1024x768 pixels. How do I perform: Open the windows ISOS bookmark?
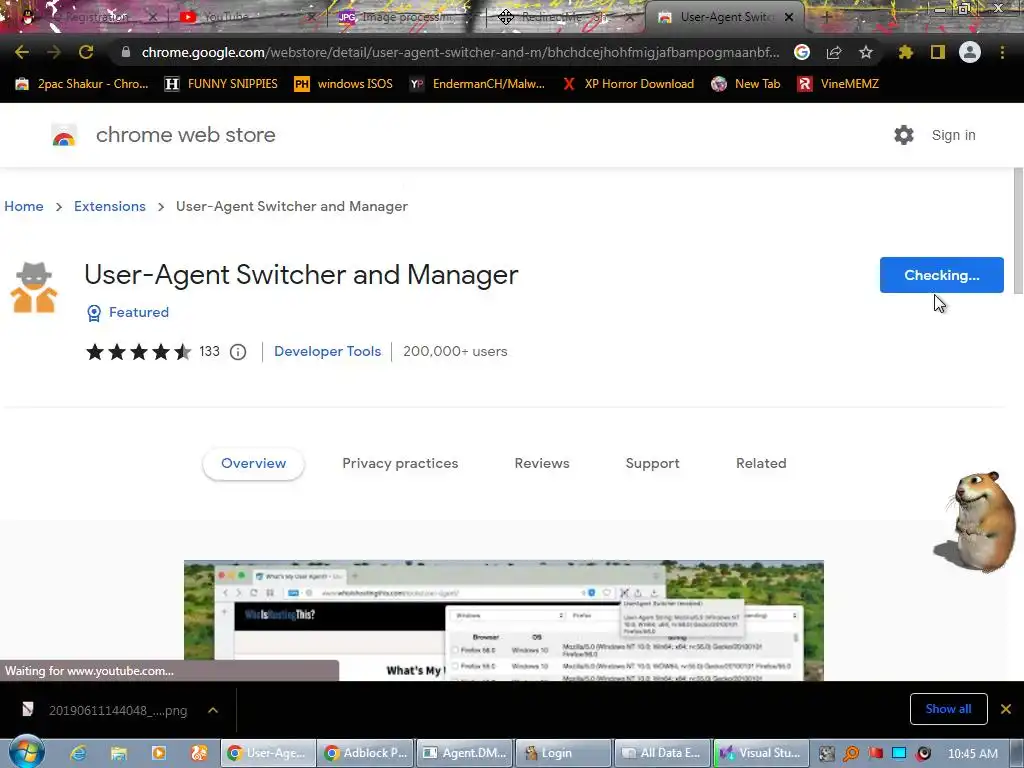[344, 84]
